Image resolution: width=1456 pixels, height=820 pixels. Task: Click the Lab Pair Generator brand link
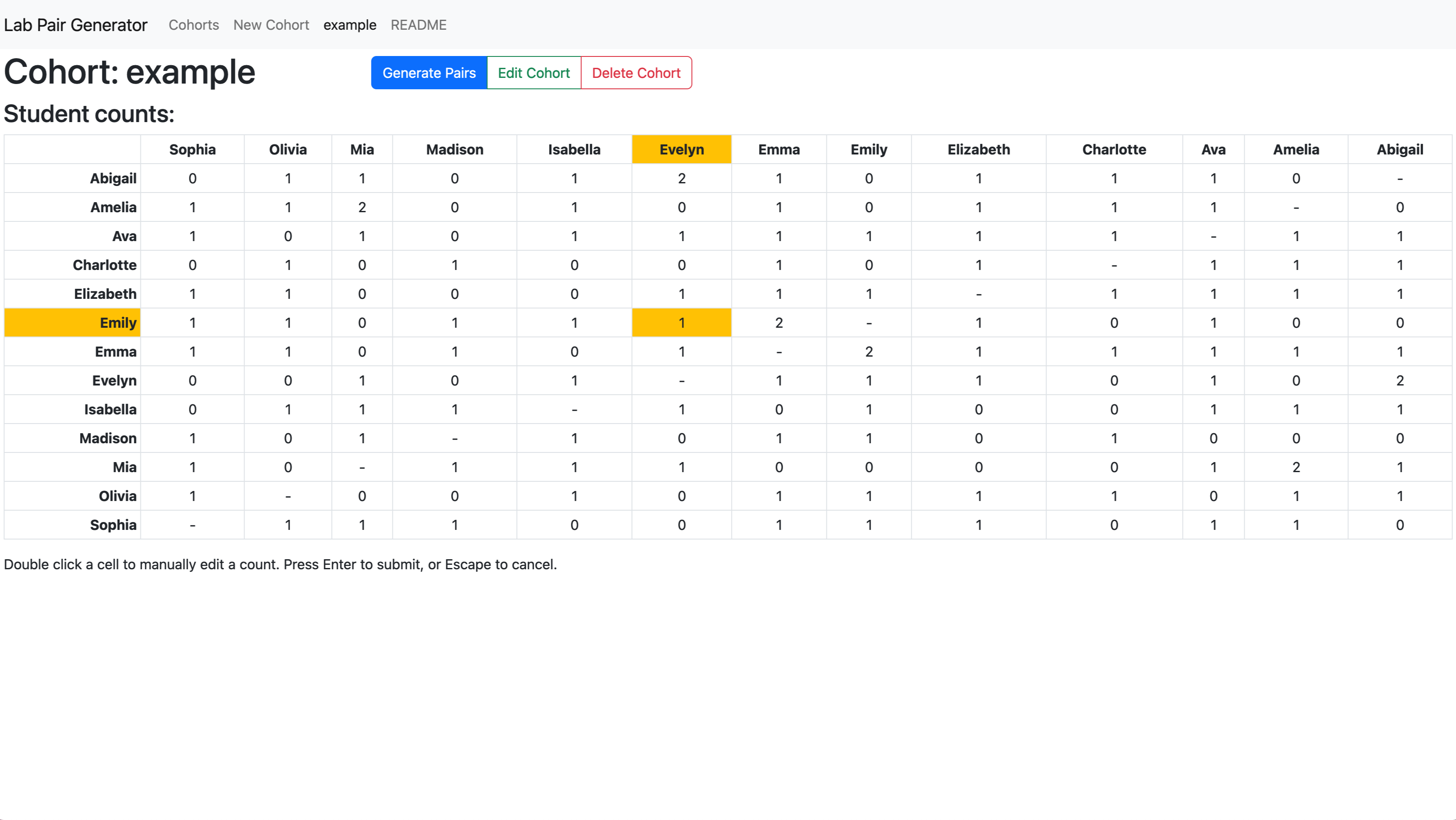(x=75, y=25)
